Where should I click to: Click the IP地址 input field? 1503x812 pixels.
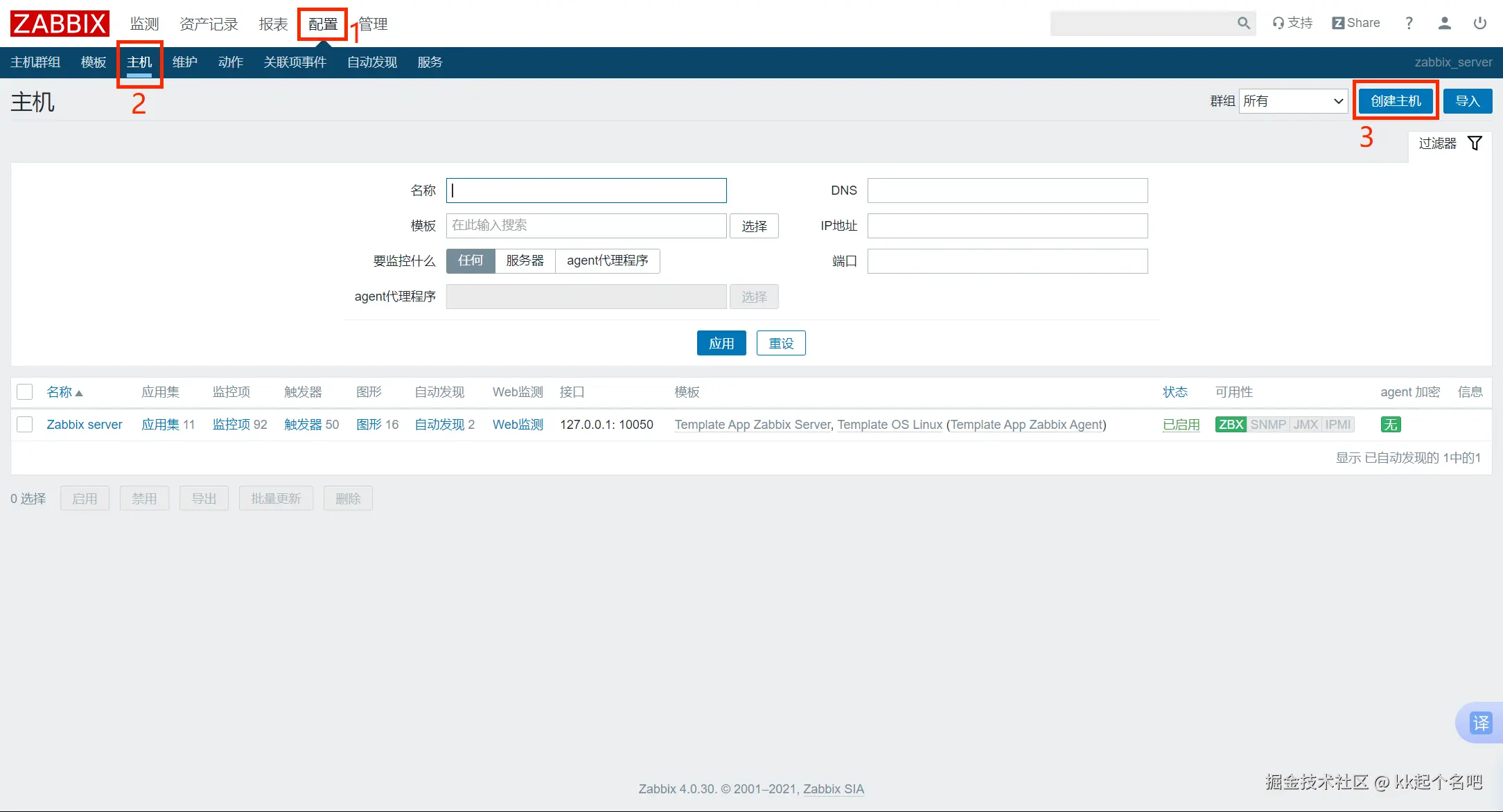(x=1007, y=226)
